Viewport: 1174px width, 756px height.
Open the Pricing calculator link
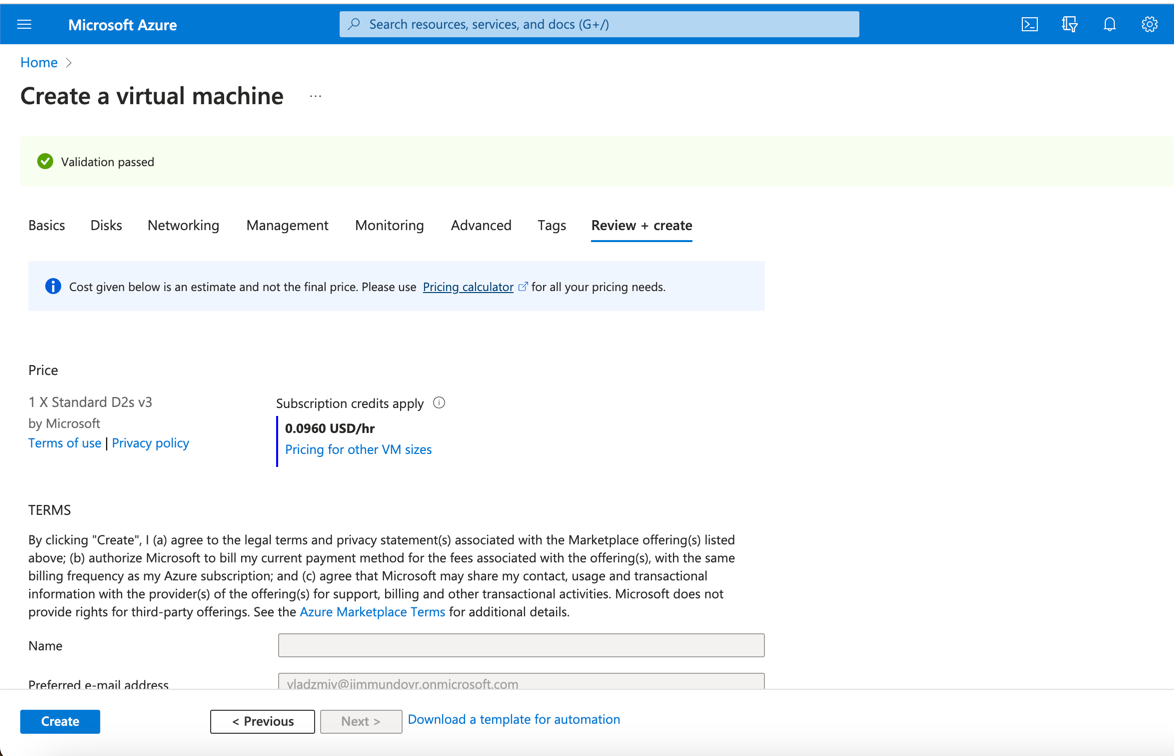point(468,287)
